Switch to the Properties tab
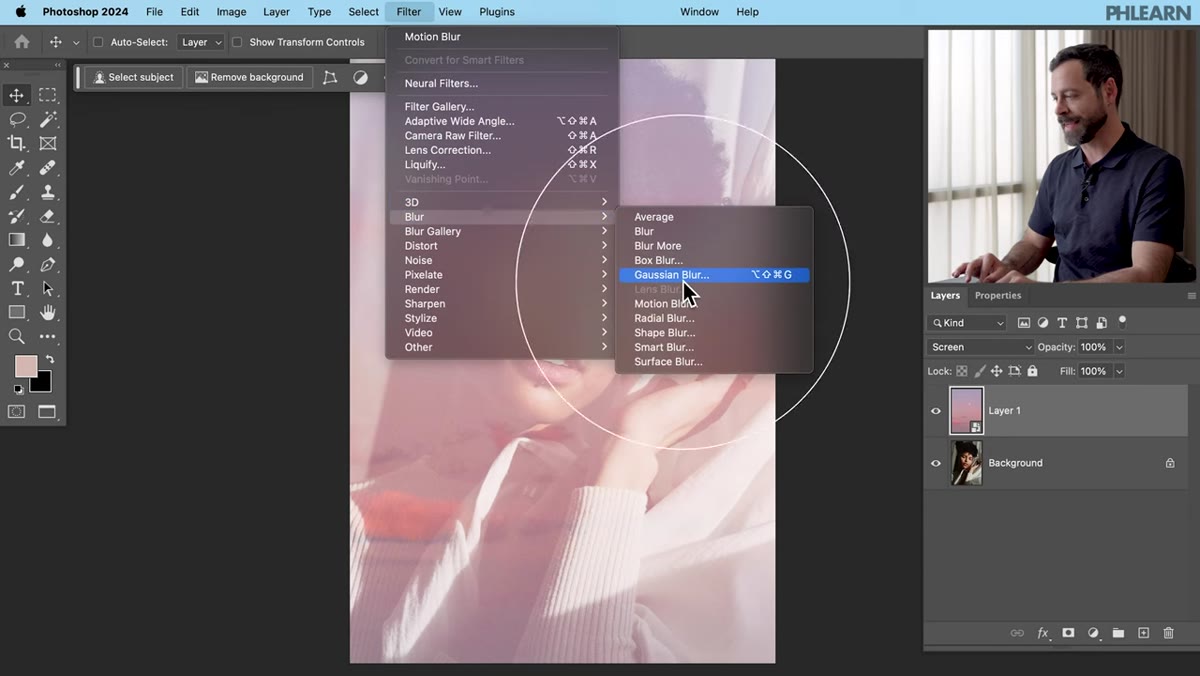1200x676 pixels. coord(998,296)
